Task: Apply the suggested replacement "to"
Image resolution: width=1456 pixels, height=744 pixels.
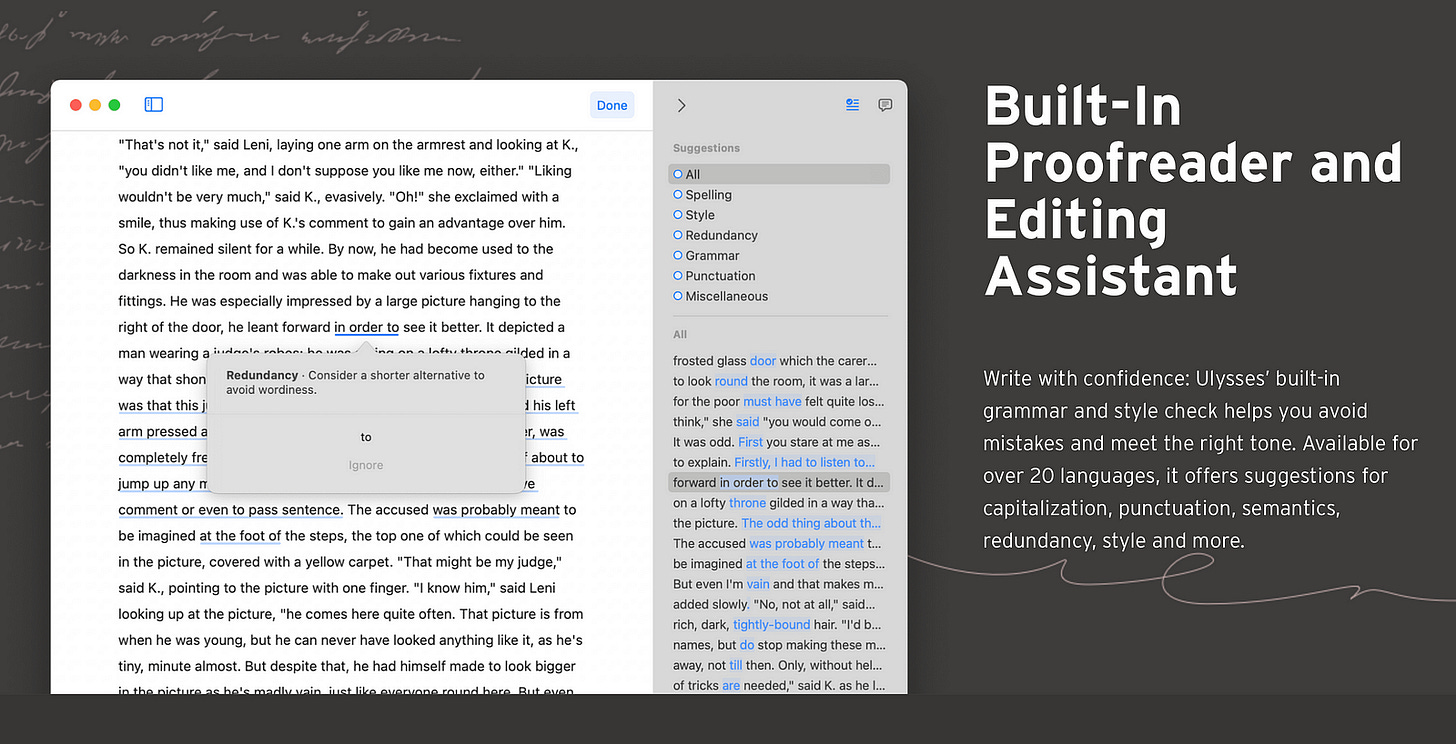Action: point(366,437)
